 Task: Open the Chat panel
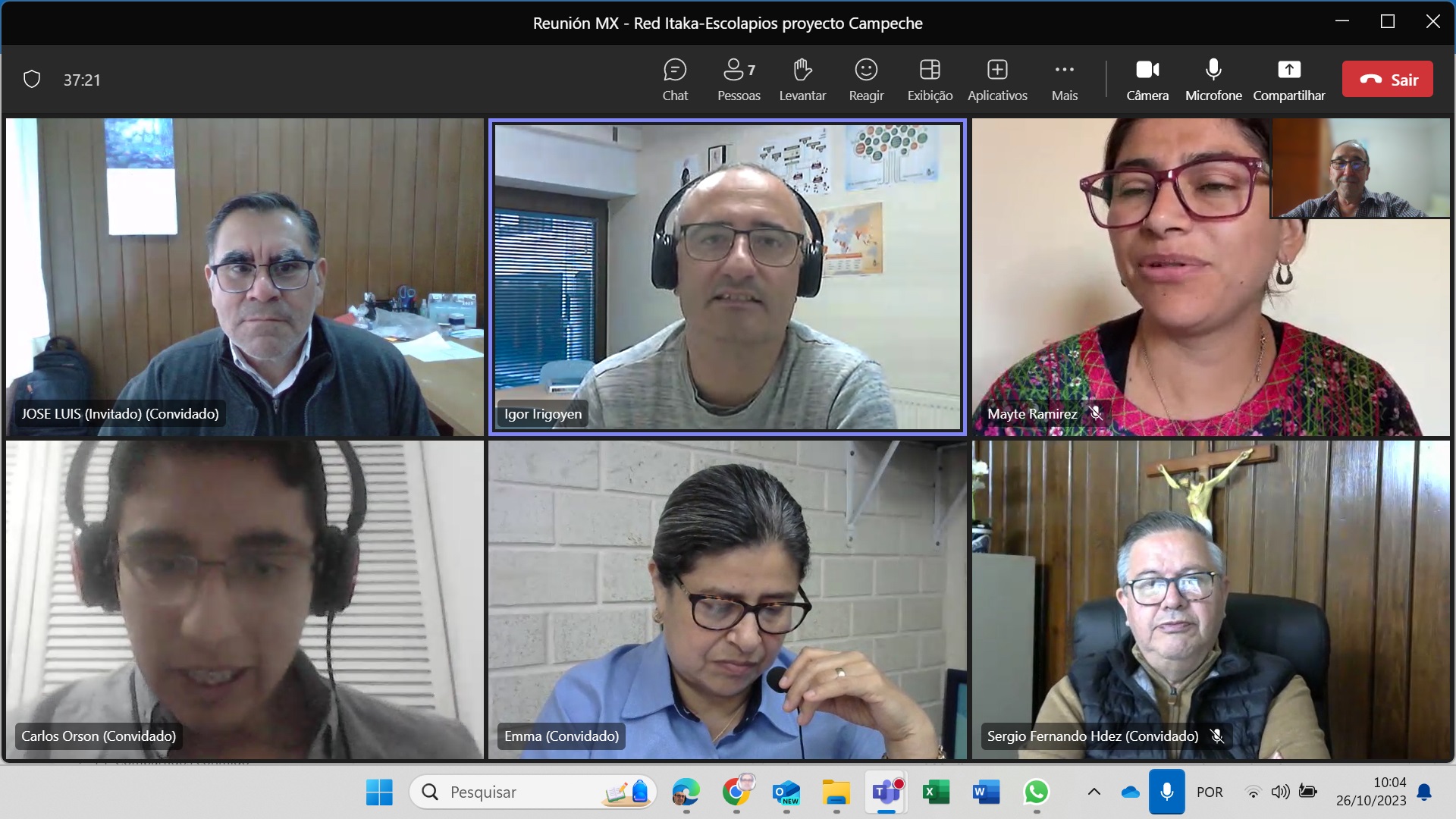tap(674, 79)
